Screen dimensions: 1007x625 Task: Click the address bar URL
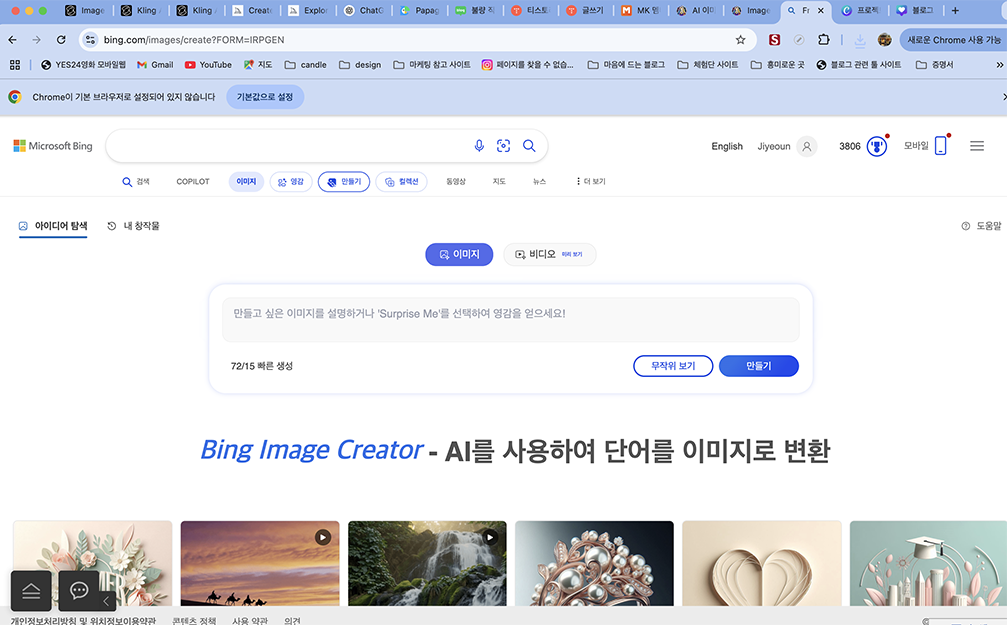194,40
